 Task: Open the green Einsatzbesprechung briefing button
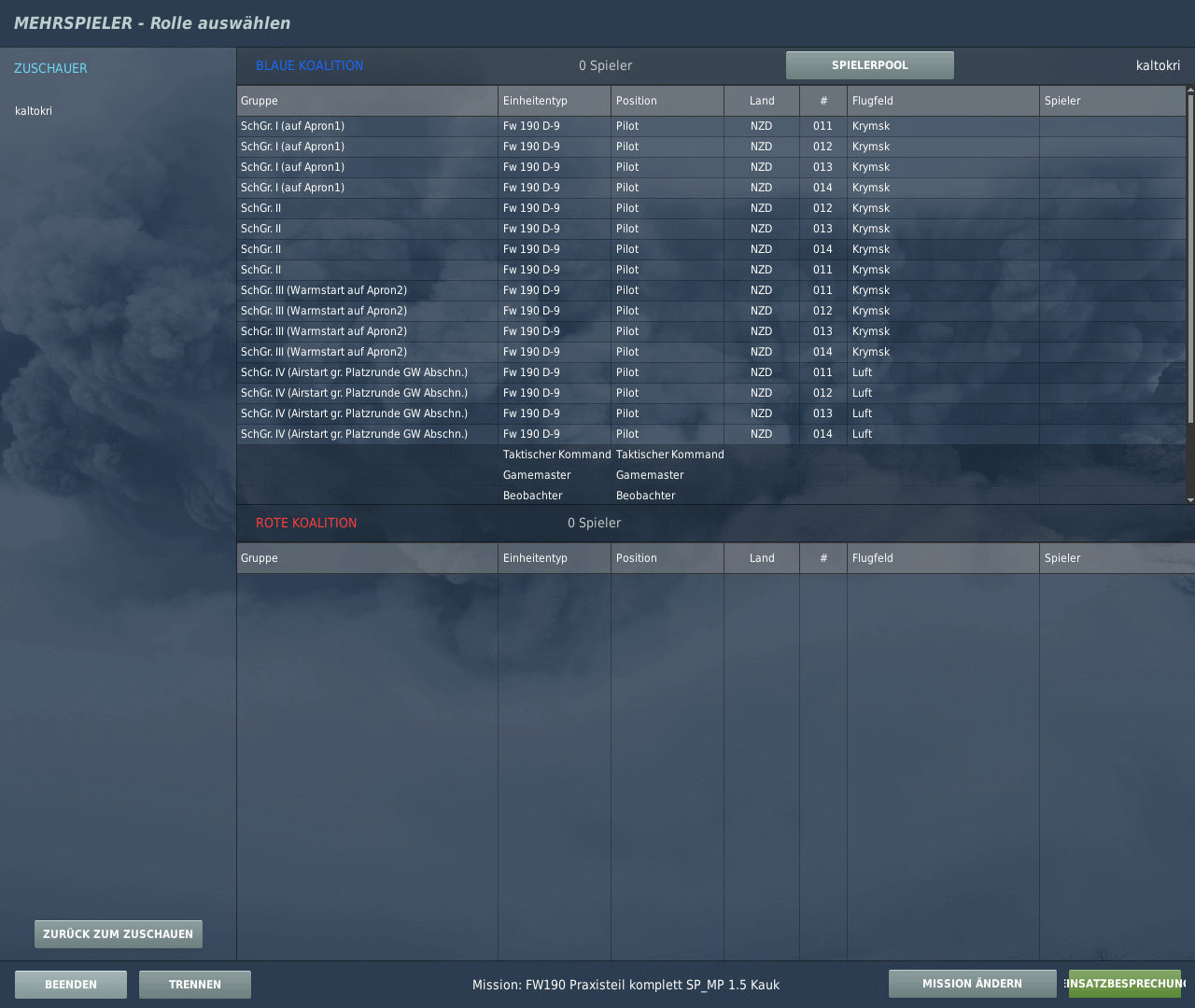[x=1125, y=984]
